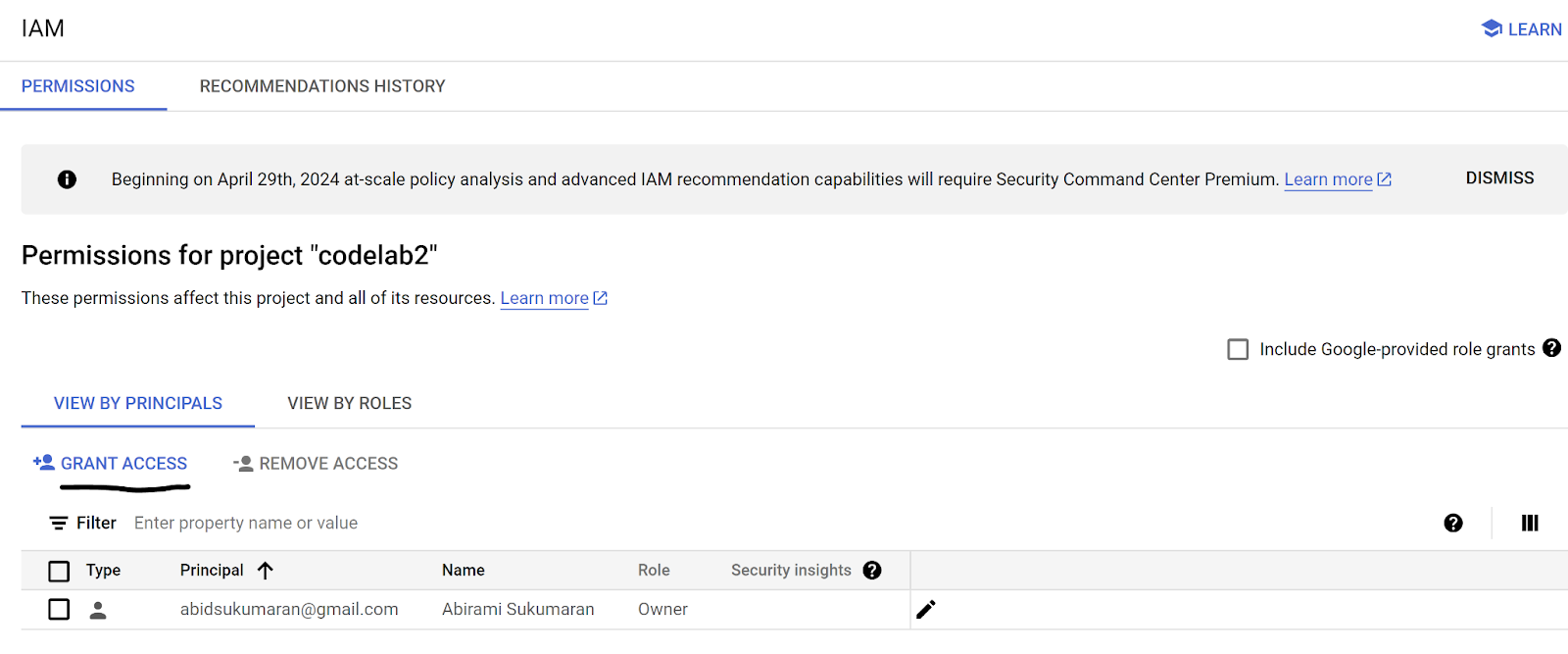
Task: Select the View by Principals tab
Action: point(138,404)
